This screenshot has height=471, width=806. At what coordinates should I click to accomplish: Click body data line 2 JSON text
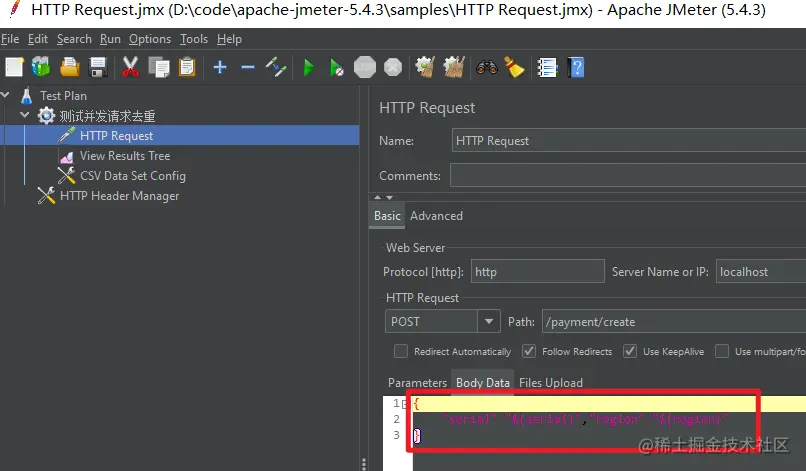coord(585,419)
